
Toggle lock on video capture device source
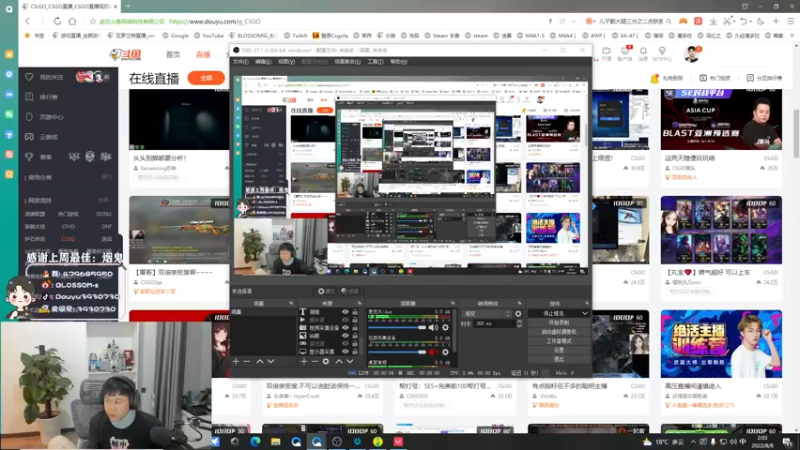pyautogui.click(x=355, y=328)
